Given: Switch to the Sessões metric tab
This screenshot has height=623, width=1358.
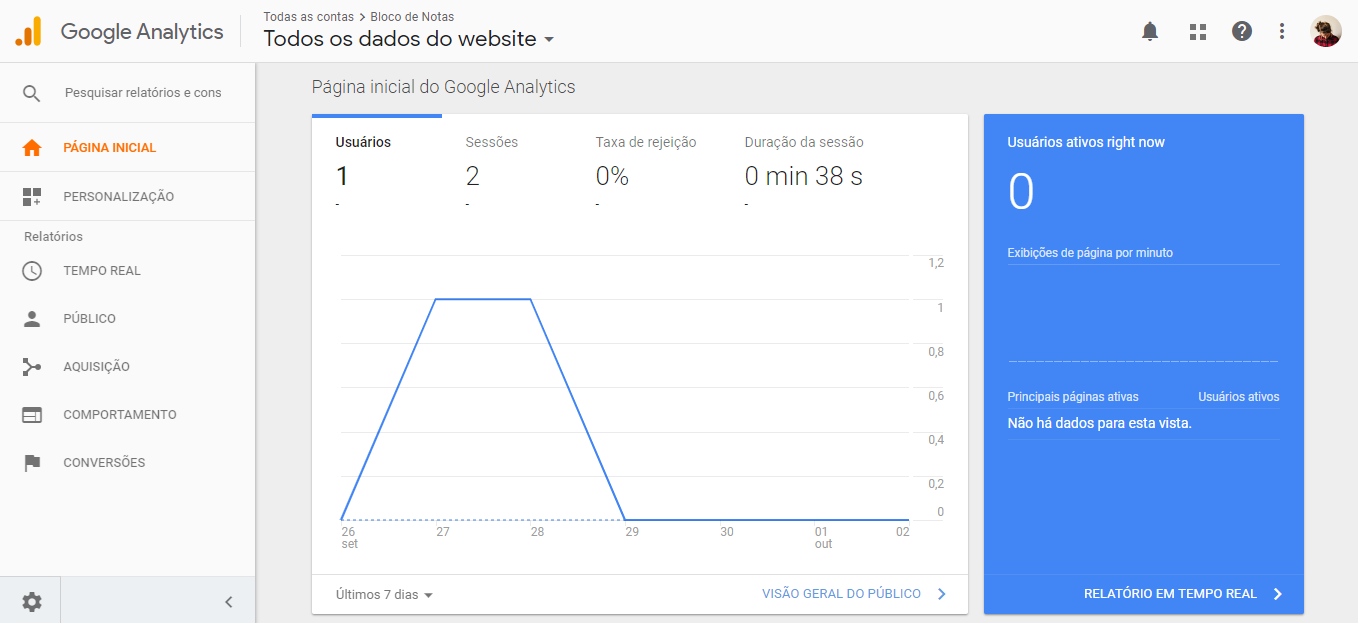Looking at the screenshot, I should pyautogui.click(x=491, y=160).
